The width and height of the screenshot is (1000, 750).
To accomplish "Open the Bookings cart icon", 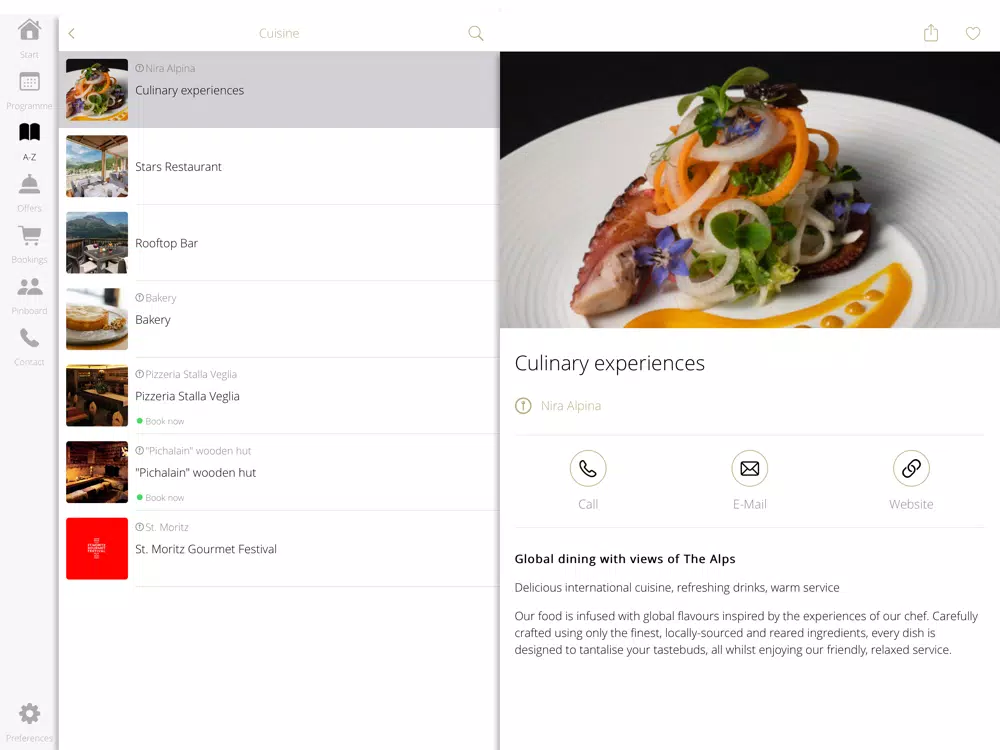I will [29, 235].
